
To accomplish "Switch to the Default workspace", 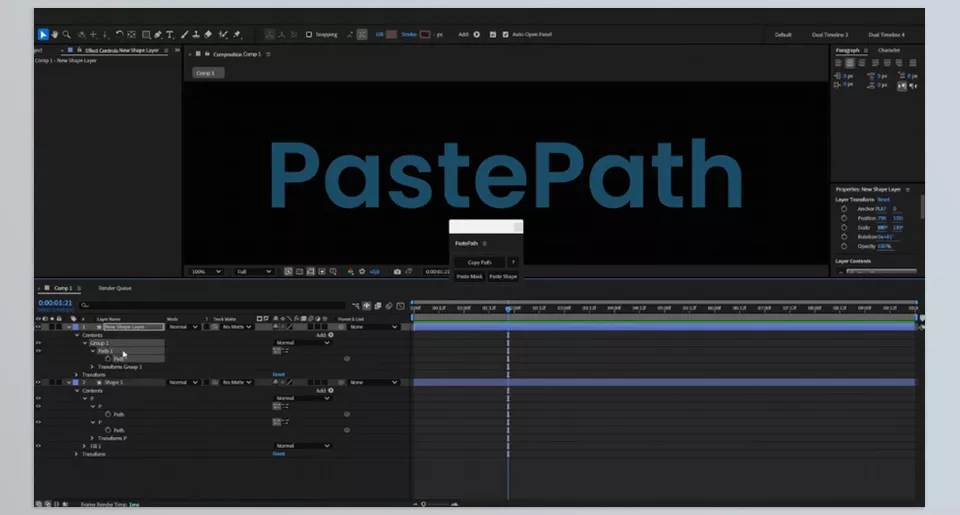I will [x=783, y=35].
